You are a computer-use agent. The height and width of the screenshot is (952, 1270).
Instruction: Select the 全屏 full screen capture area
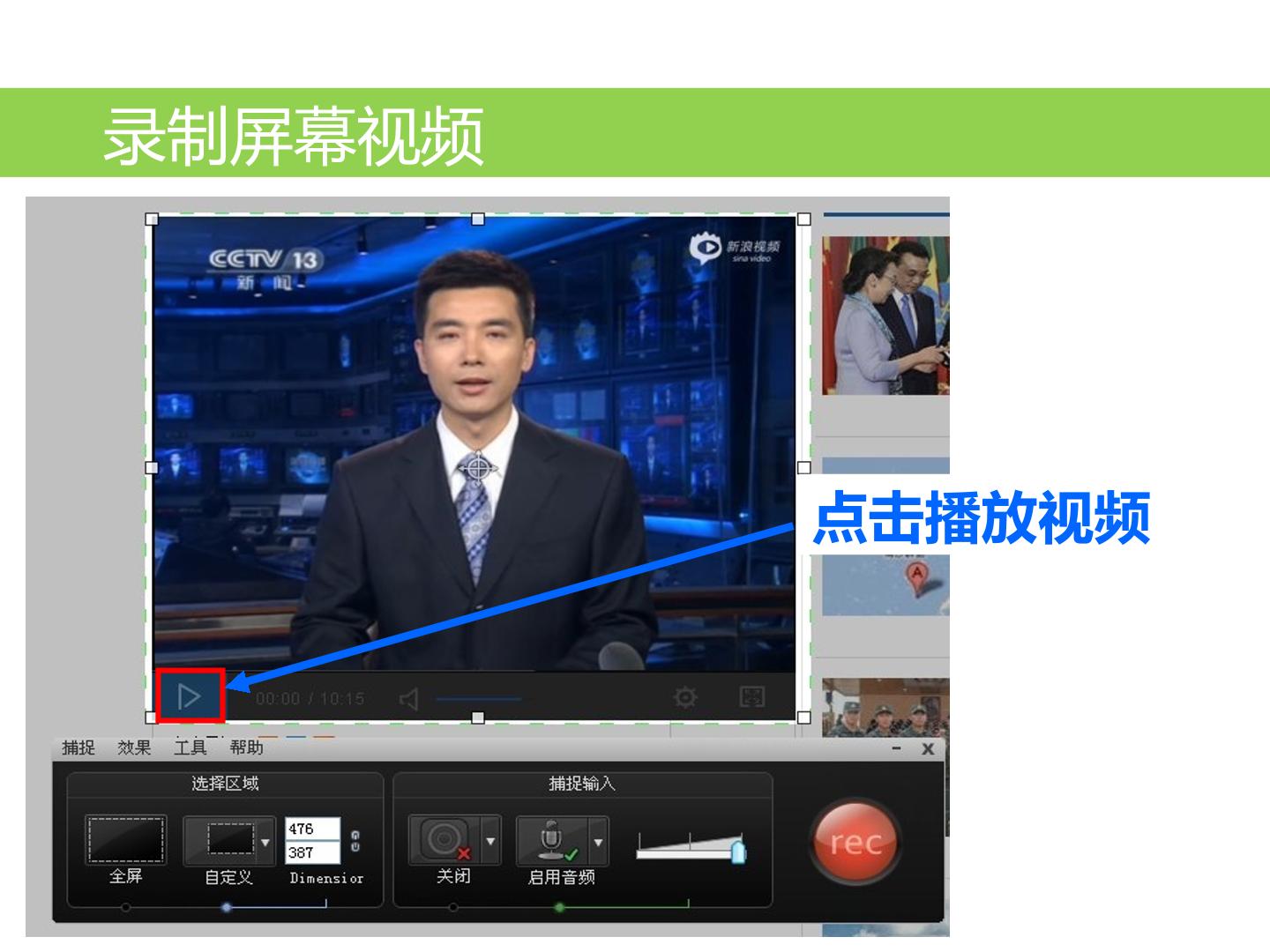click(x=125, y=840)
